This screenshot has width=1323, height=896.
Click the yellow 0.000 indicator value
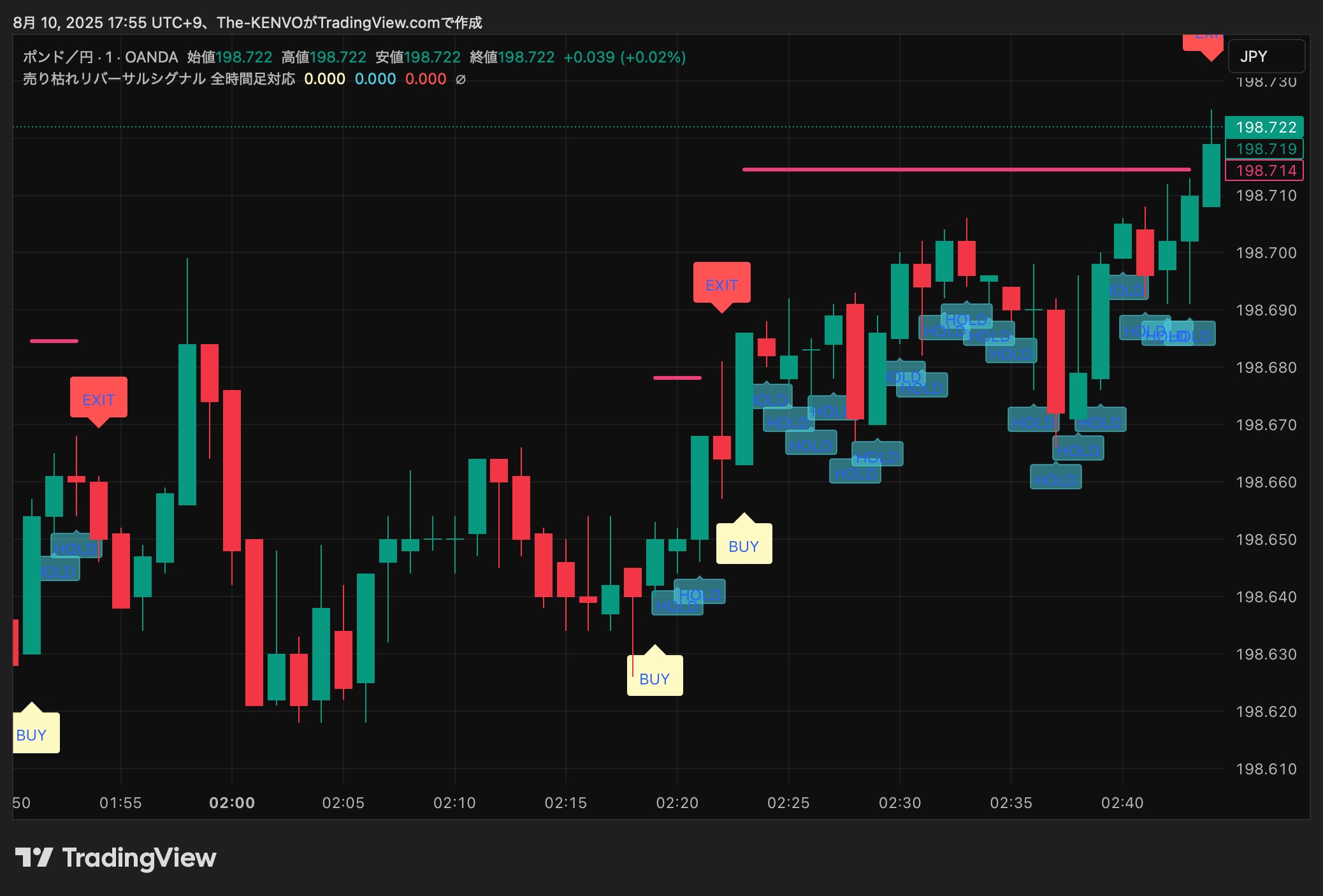[x=324, y=79]
